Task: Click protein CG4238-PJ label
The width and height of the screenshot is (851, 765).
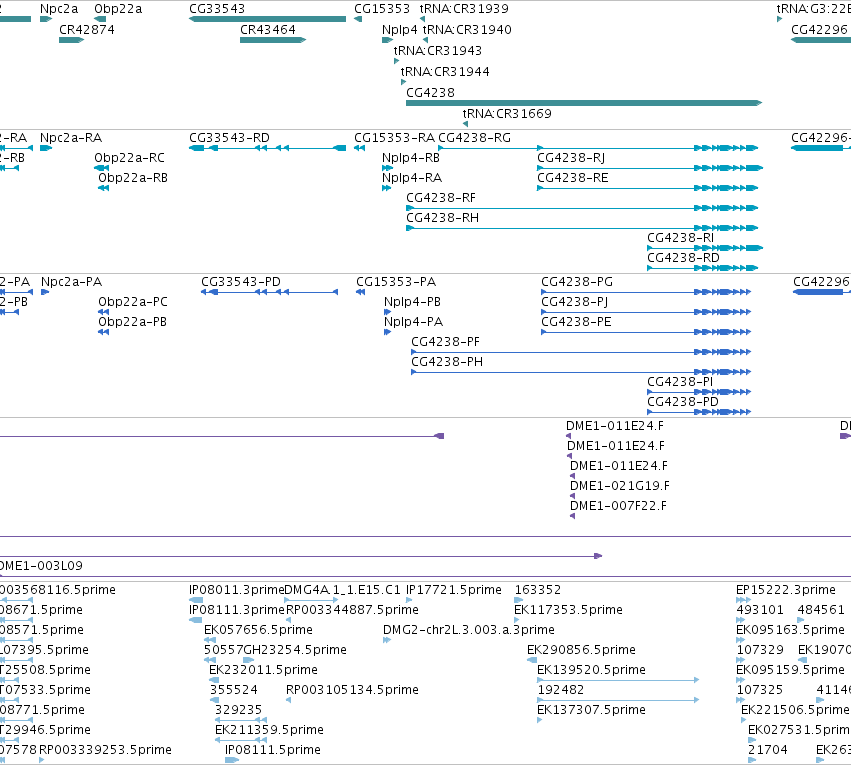Action: (x=574, y=302)
